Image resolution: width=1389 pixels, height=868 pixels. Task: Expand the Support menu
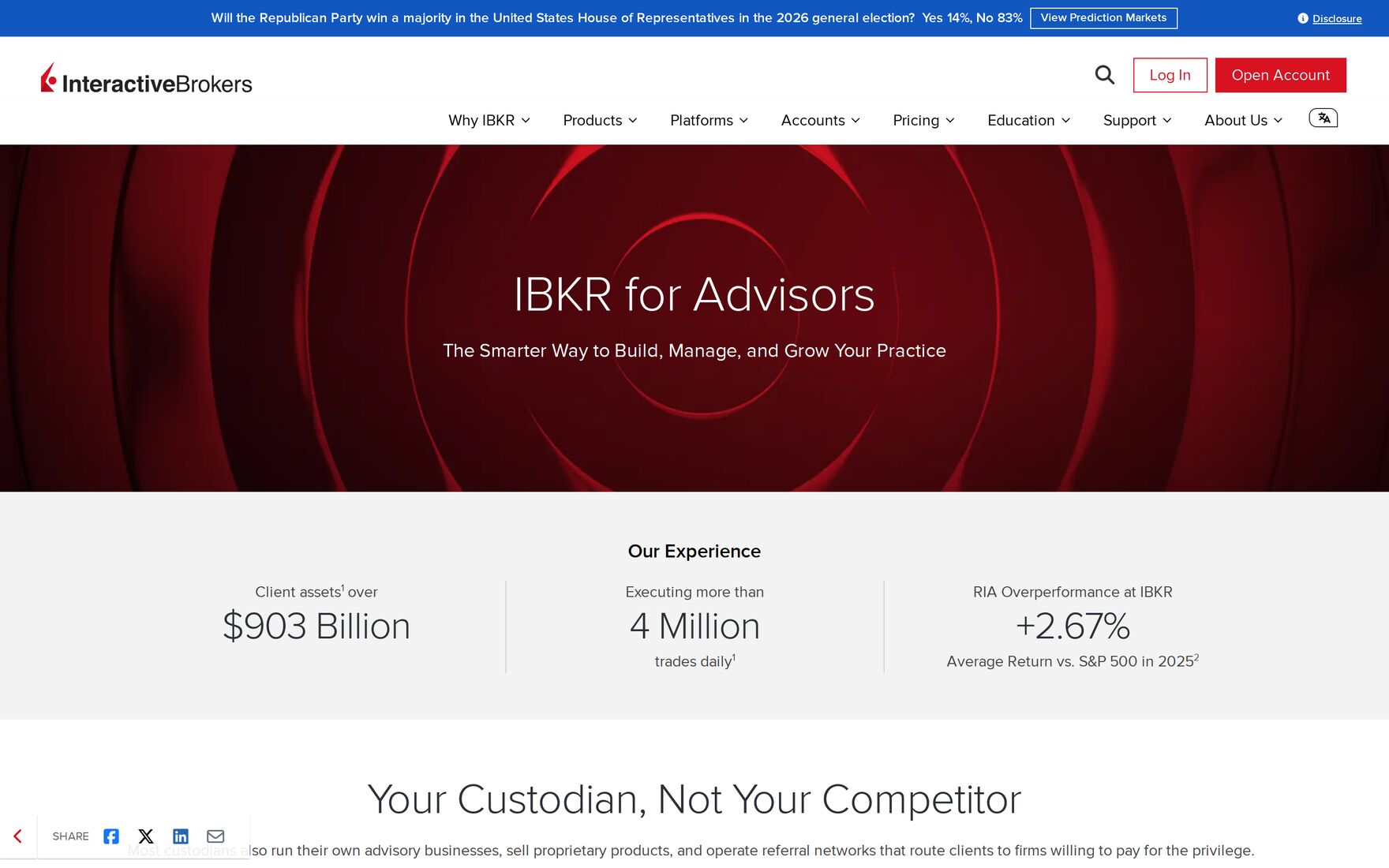click(1137, 120)
